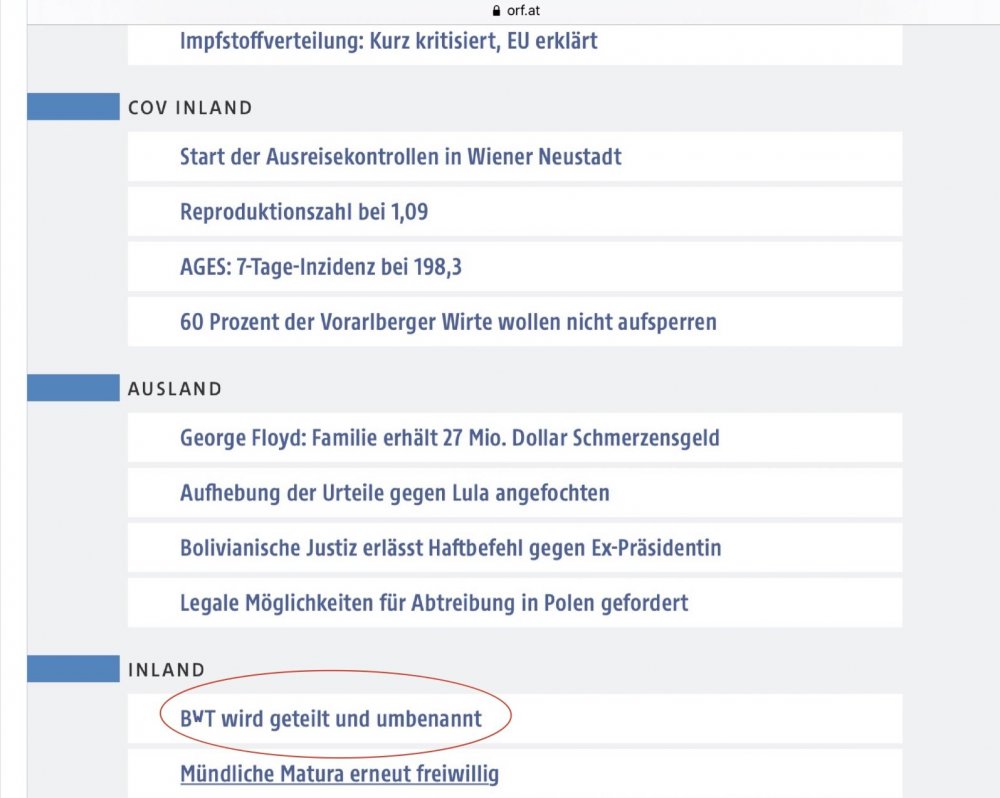
Task: Read Start der Ausreisekontrollen in Wiener Neustadt
Action: click(x=400, y=157)
